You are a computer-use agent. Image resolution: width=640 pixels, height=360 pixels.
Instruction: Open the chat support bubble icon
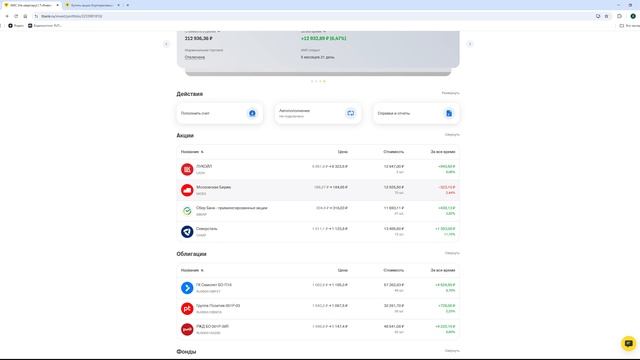629,343
